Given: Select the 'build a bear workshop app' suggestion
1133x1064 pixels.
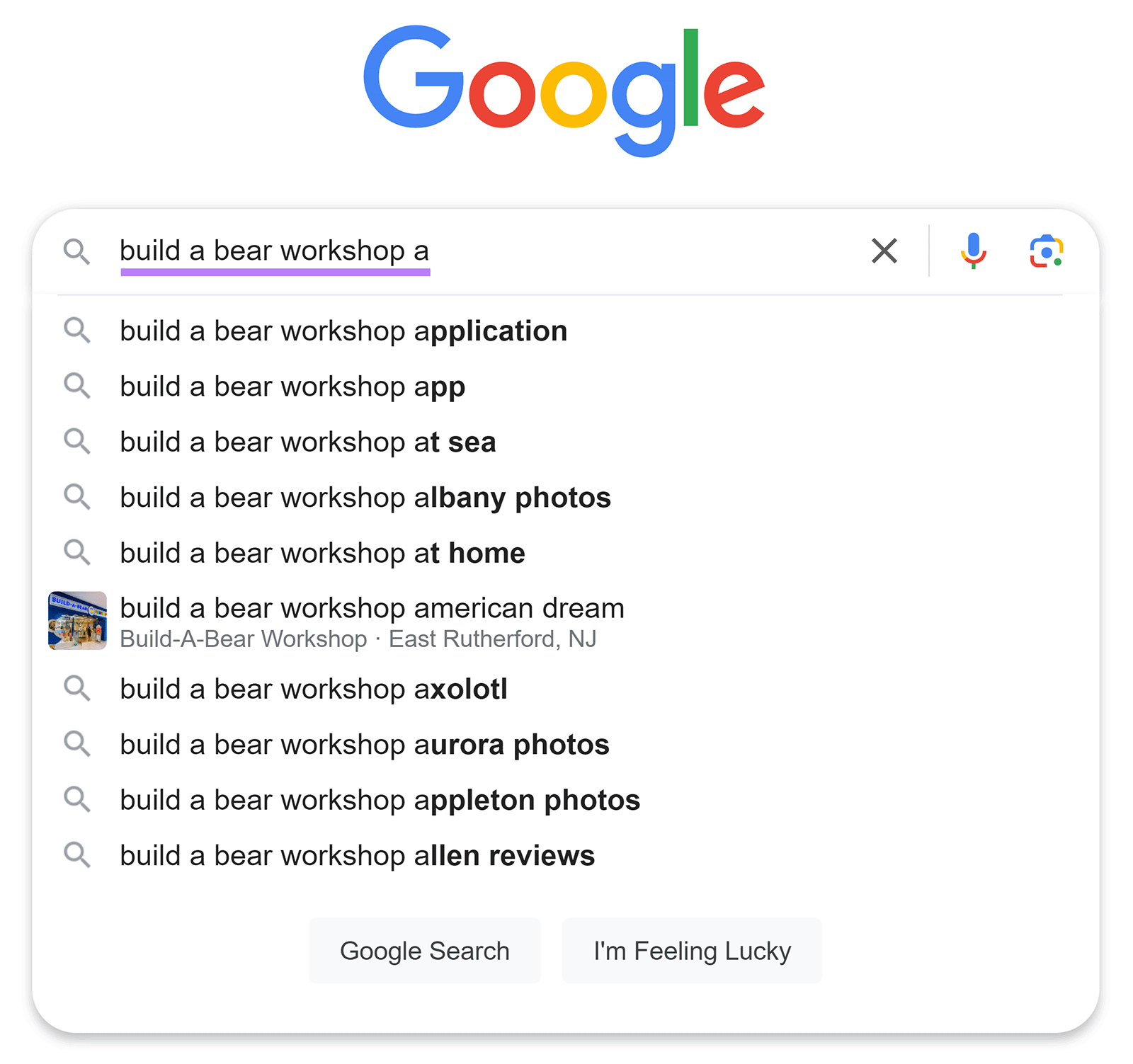Looking at the screenshot, I should click(292, 386).
